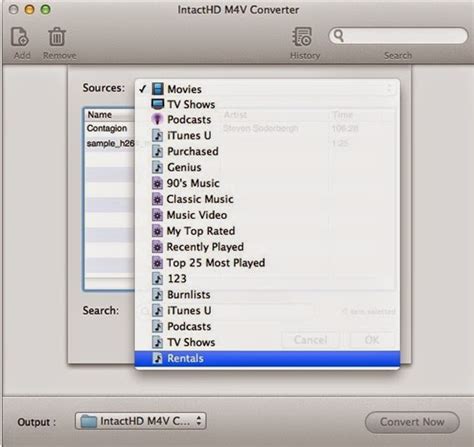The width and height of the screenshot is (474, 447).
Task: Click music note icon beside Purchased
Action: [158, 152]
